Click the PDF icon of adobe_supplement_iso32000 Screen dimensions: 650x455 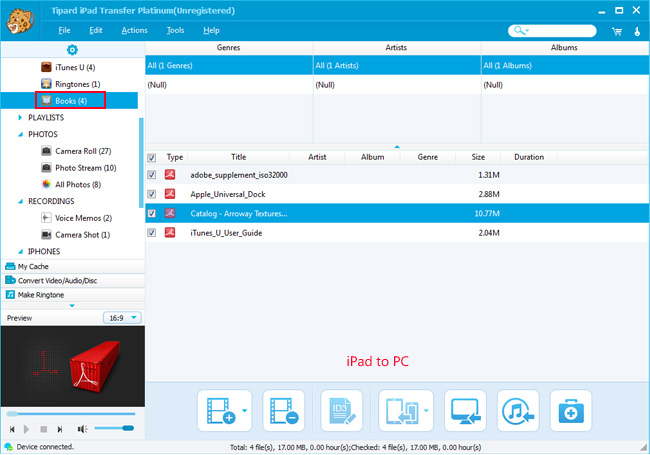click(x=170, y=174)
